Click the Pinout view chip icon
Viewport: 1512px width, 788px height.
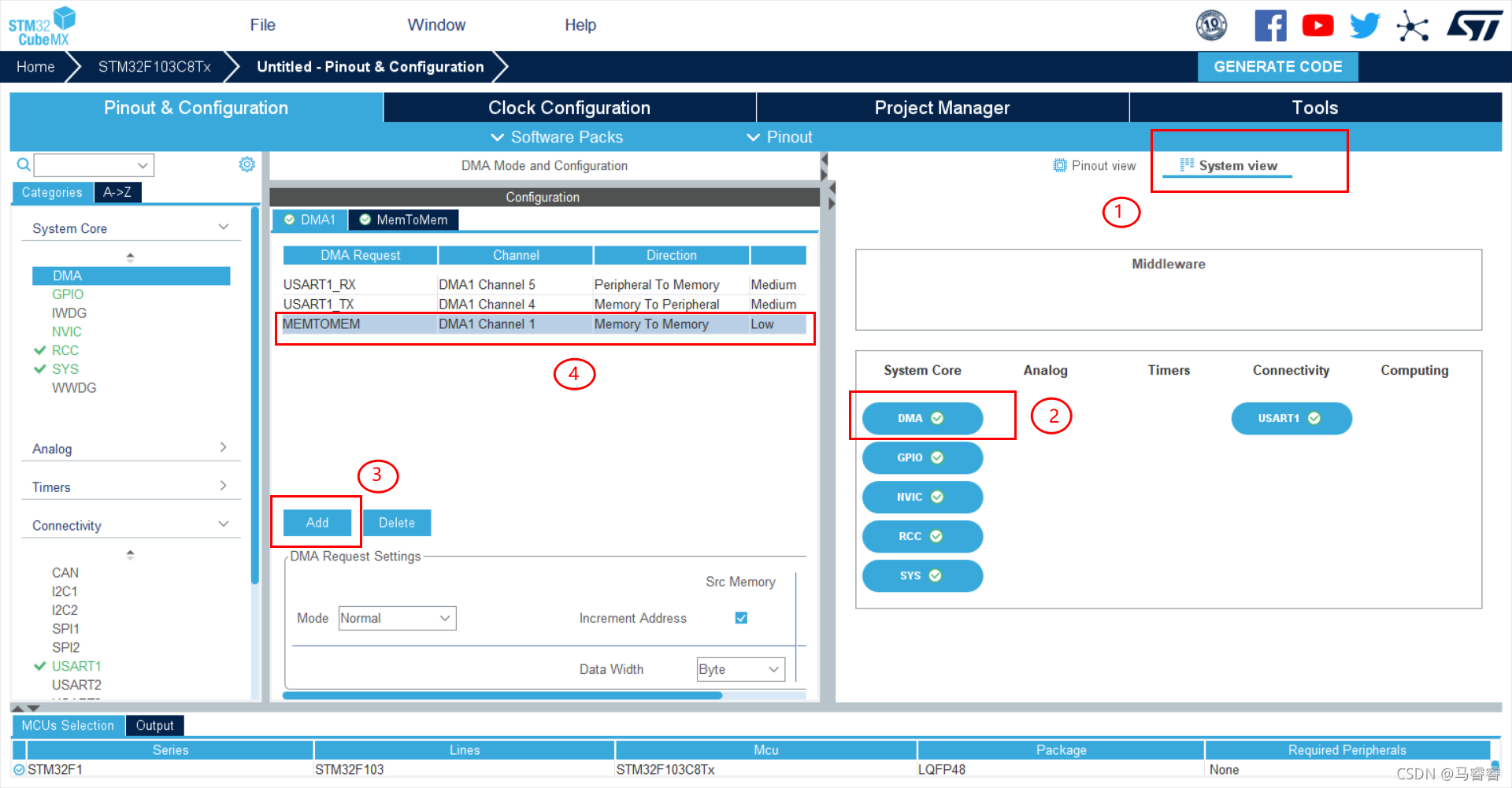coord(1060,165)
